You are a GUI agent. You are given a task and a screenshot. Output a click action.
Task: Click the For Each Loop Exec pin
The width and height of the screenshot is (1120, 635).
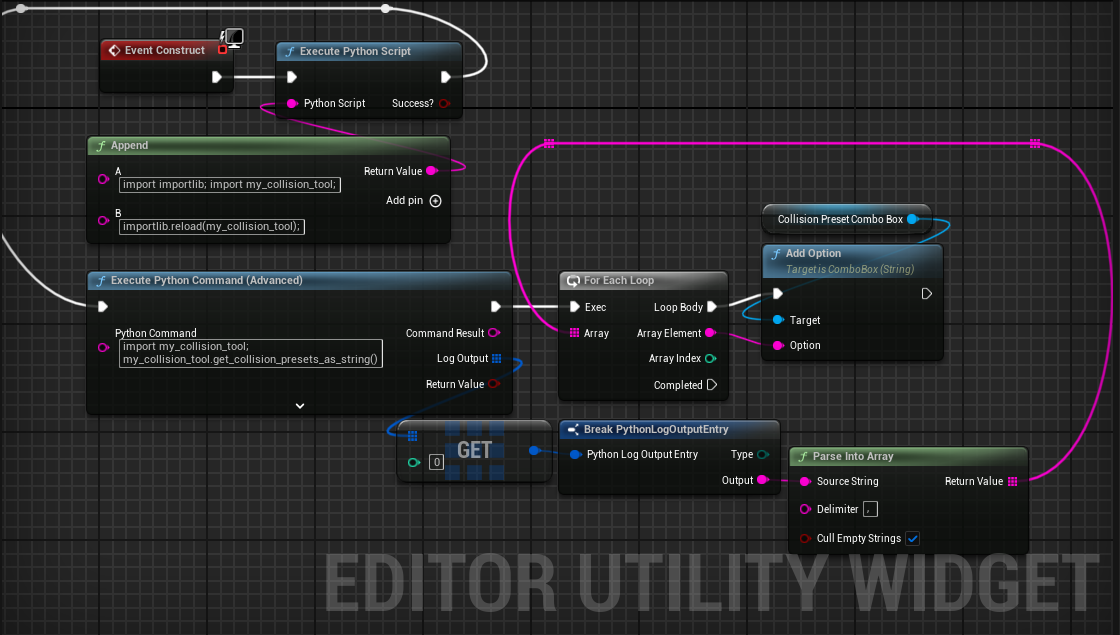(574, 307)
